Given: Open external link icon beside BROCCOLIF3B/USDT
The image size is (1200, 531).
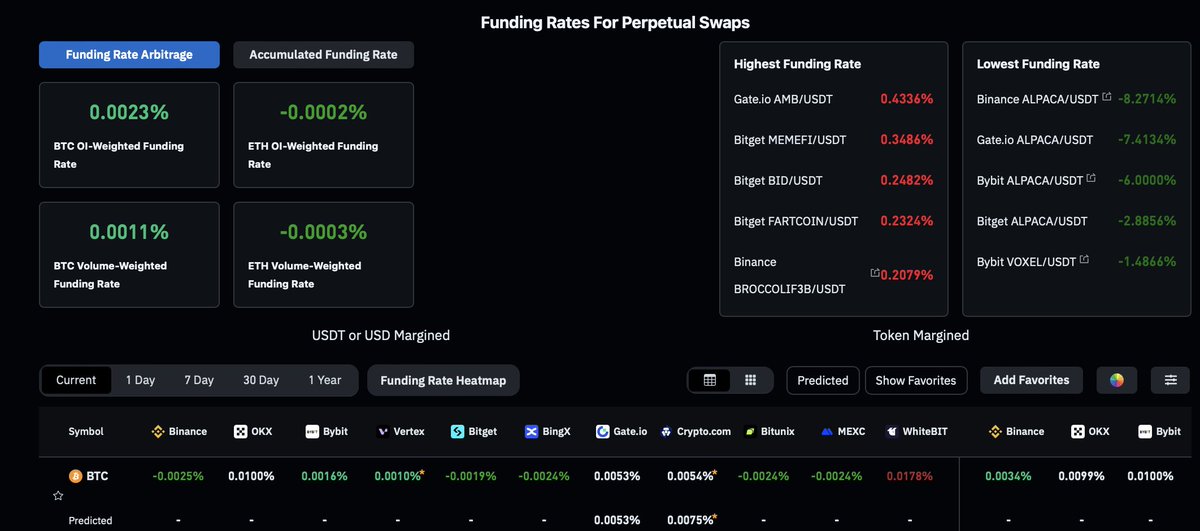Looking at the screenshot, I should pyautogui.click(x=875, y=273).
